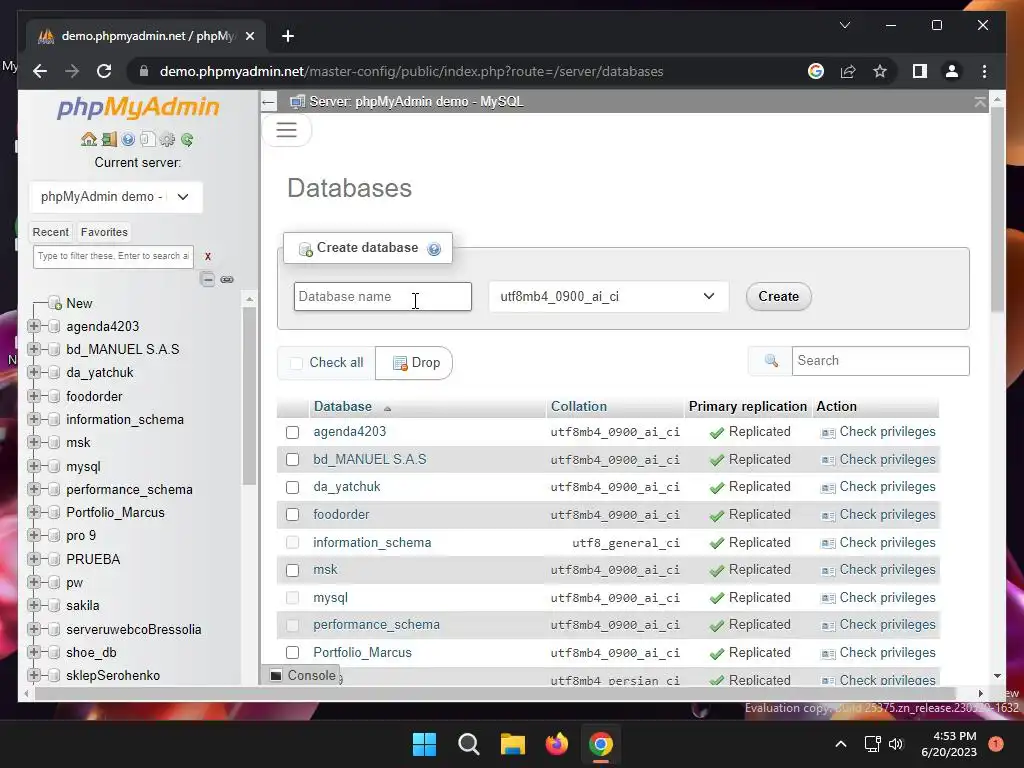Click the search magnifier icon

point(771,360)
